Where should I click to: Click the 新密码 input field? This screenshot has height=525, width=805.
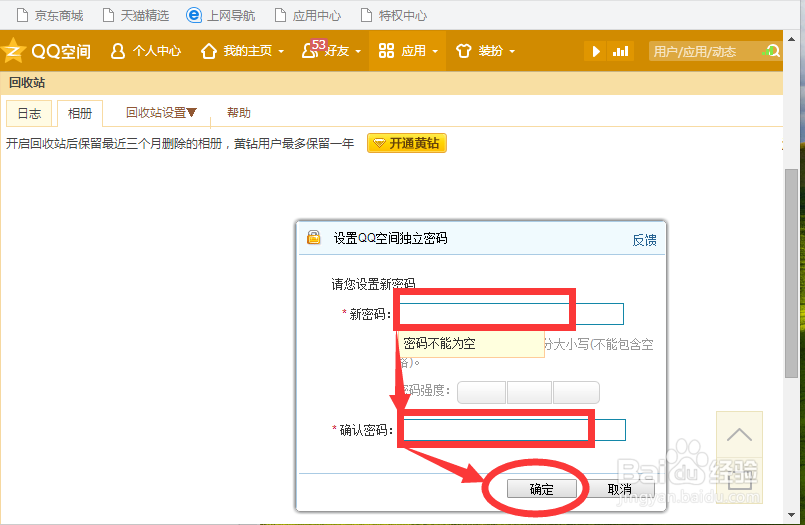[511, 314]
